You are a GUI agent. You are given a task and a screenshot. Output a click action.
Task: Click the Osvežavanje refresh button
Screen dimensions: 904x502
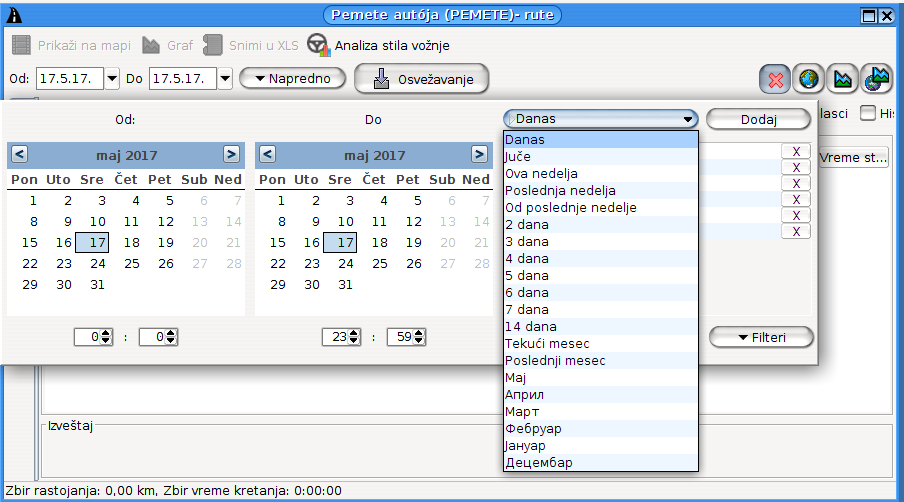pos(421,78)
